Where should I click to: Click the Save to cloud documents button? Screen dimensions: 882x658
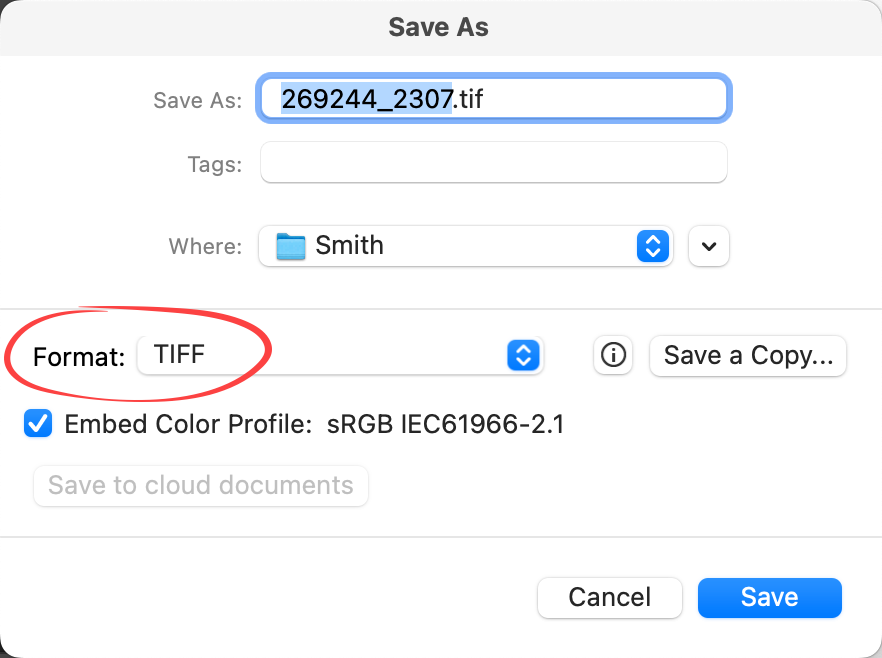[x=201, y=485]
